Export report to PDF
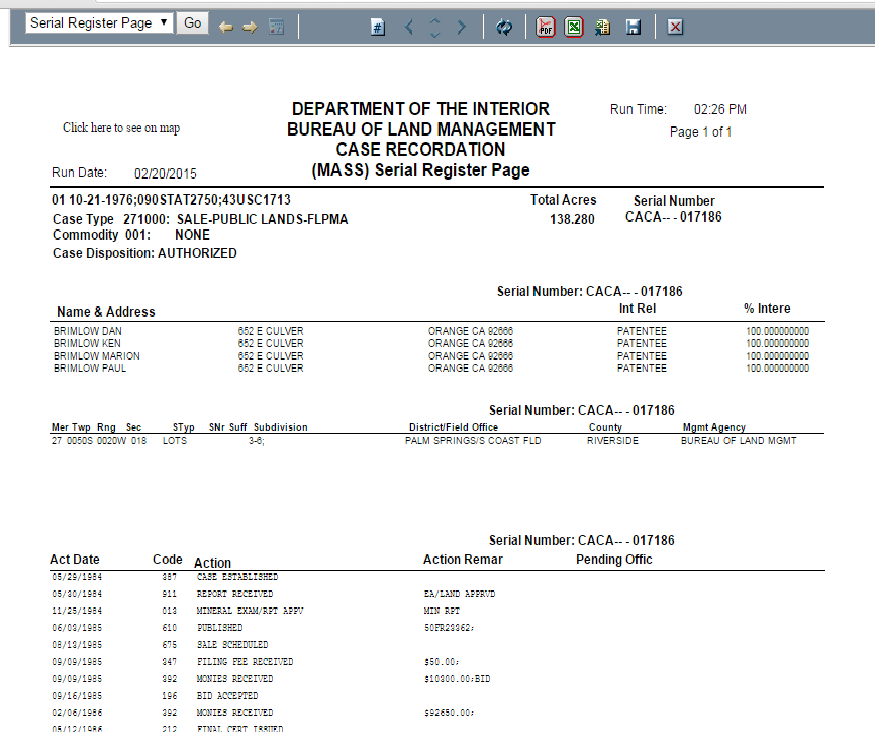The width and height of the screenshot is (875, 732). (x=545, y=27)
